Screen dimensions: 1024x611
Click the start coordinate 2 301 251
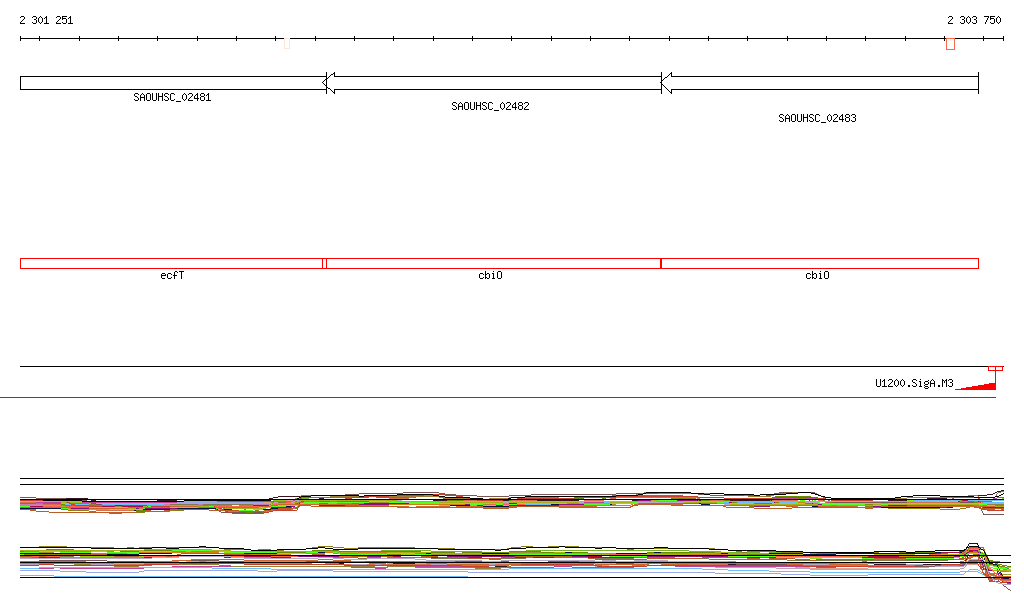click(46, 20)
